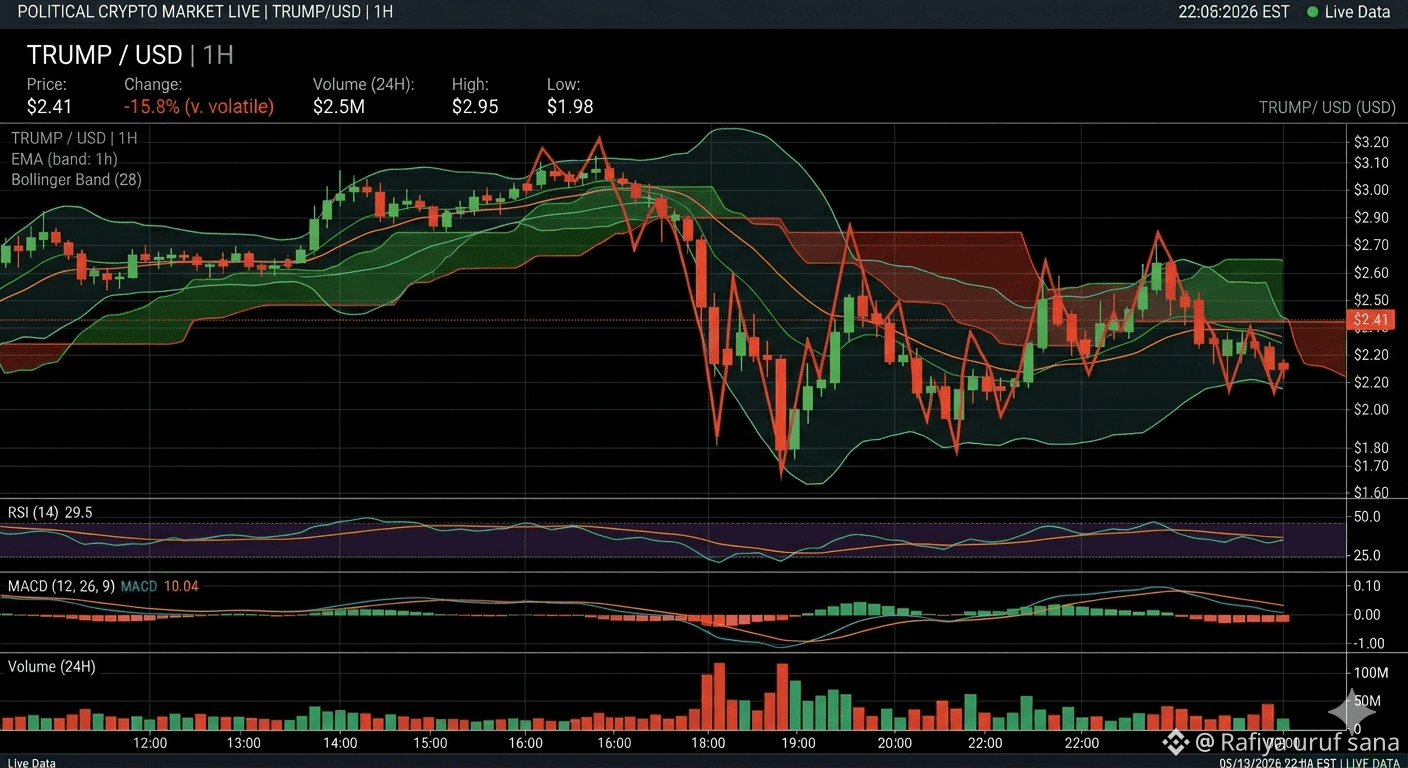Click the "-15.8% (v. volatile)" change value
Screen dimensions: 1408x768
199,106
